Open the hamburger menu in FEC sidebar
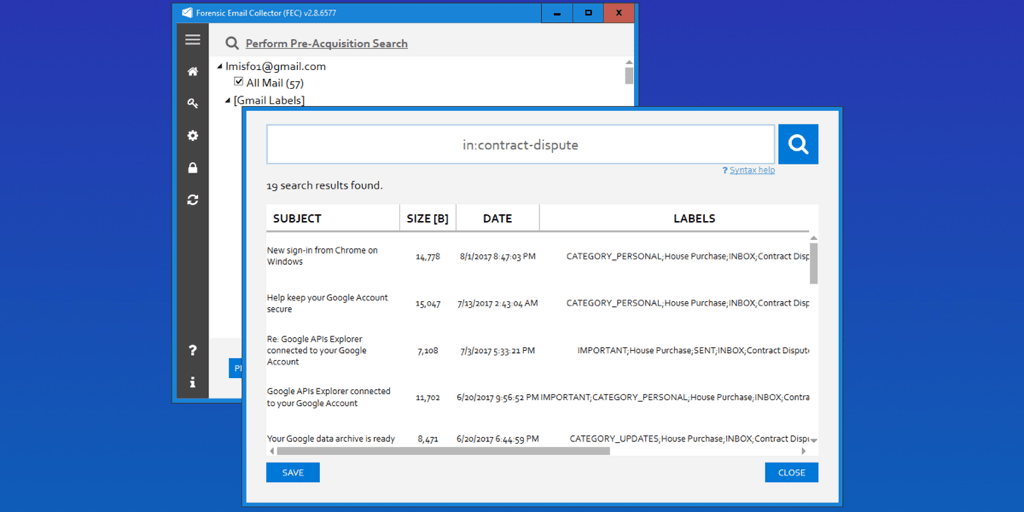This screenshot has width=1024, height=512. coord(193,40)
